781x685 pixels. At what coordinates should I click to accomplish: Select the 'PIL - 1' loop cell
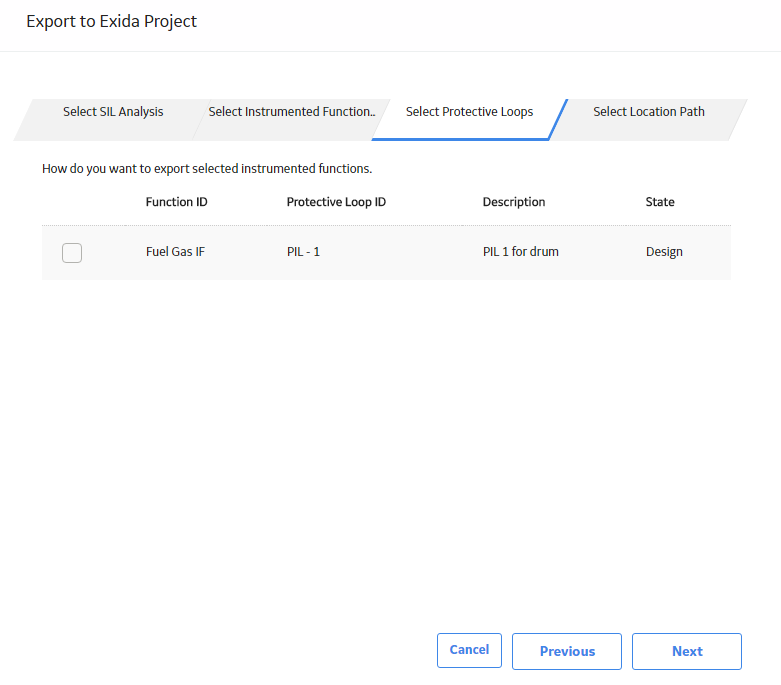pos(303,252)
